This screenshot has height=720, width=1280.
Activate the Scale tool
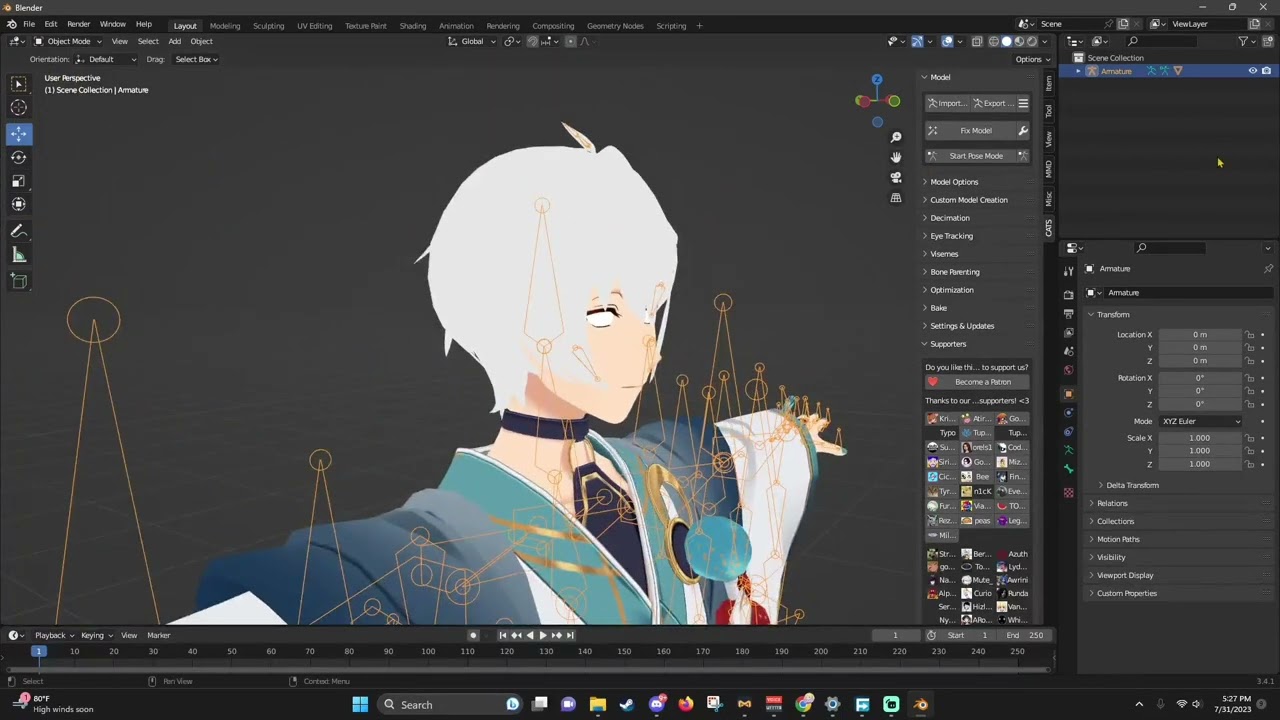[x=19, y=181]
